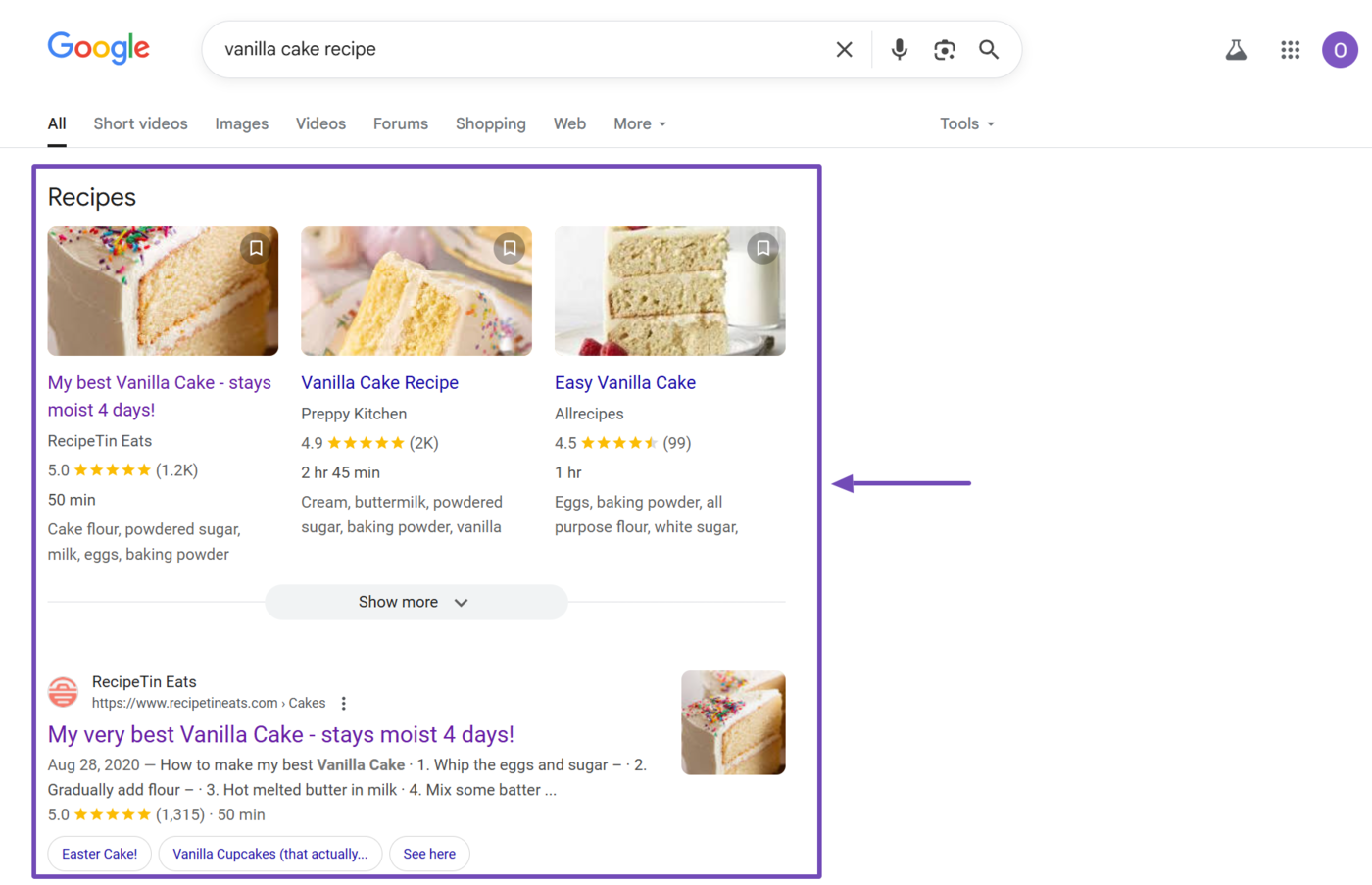Click the RecipeTin Eats site favicon

coord(63,692)
